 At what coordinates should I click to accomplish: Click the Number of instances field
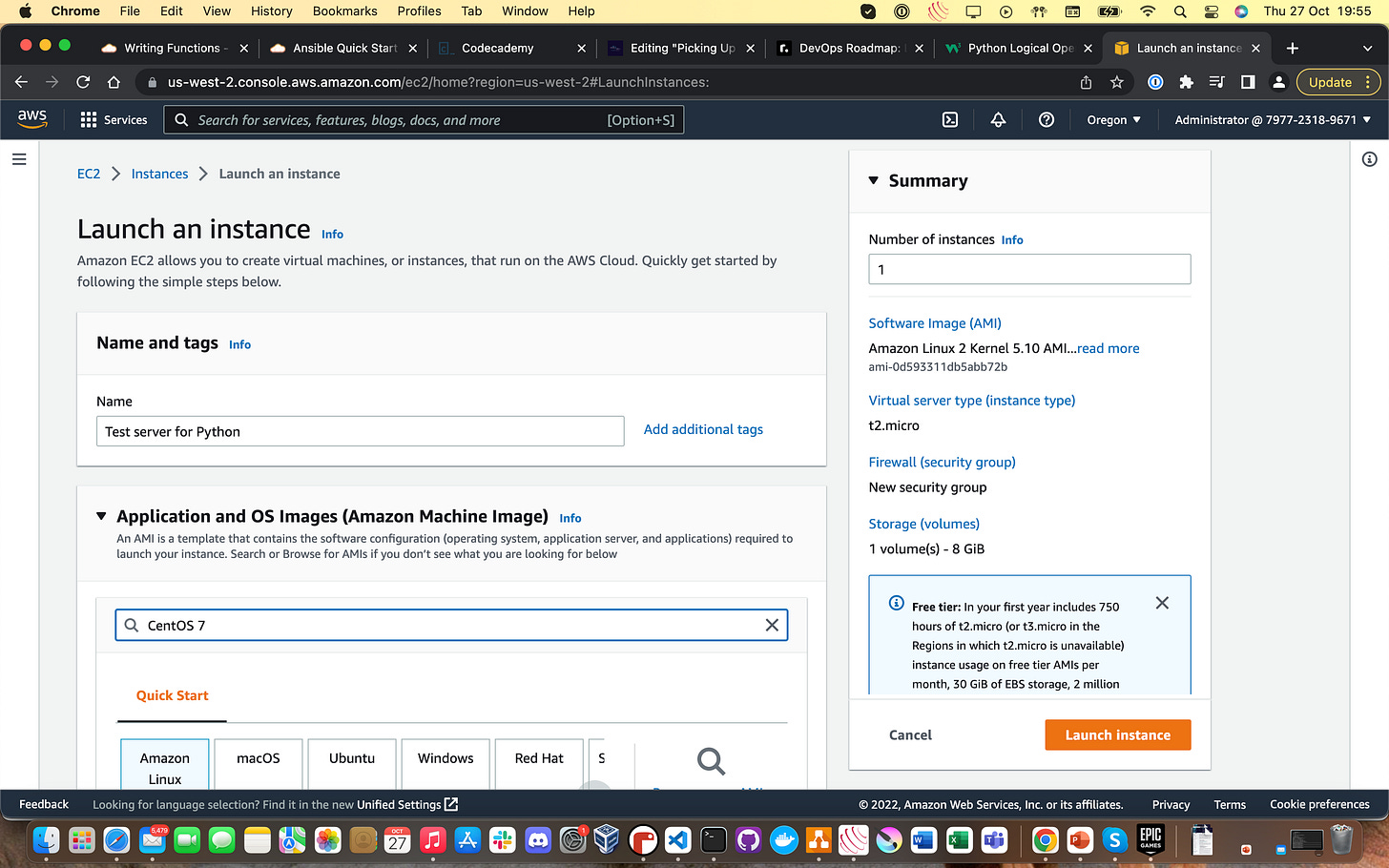coord(1029,269)
